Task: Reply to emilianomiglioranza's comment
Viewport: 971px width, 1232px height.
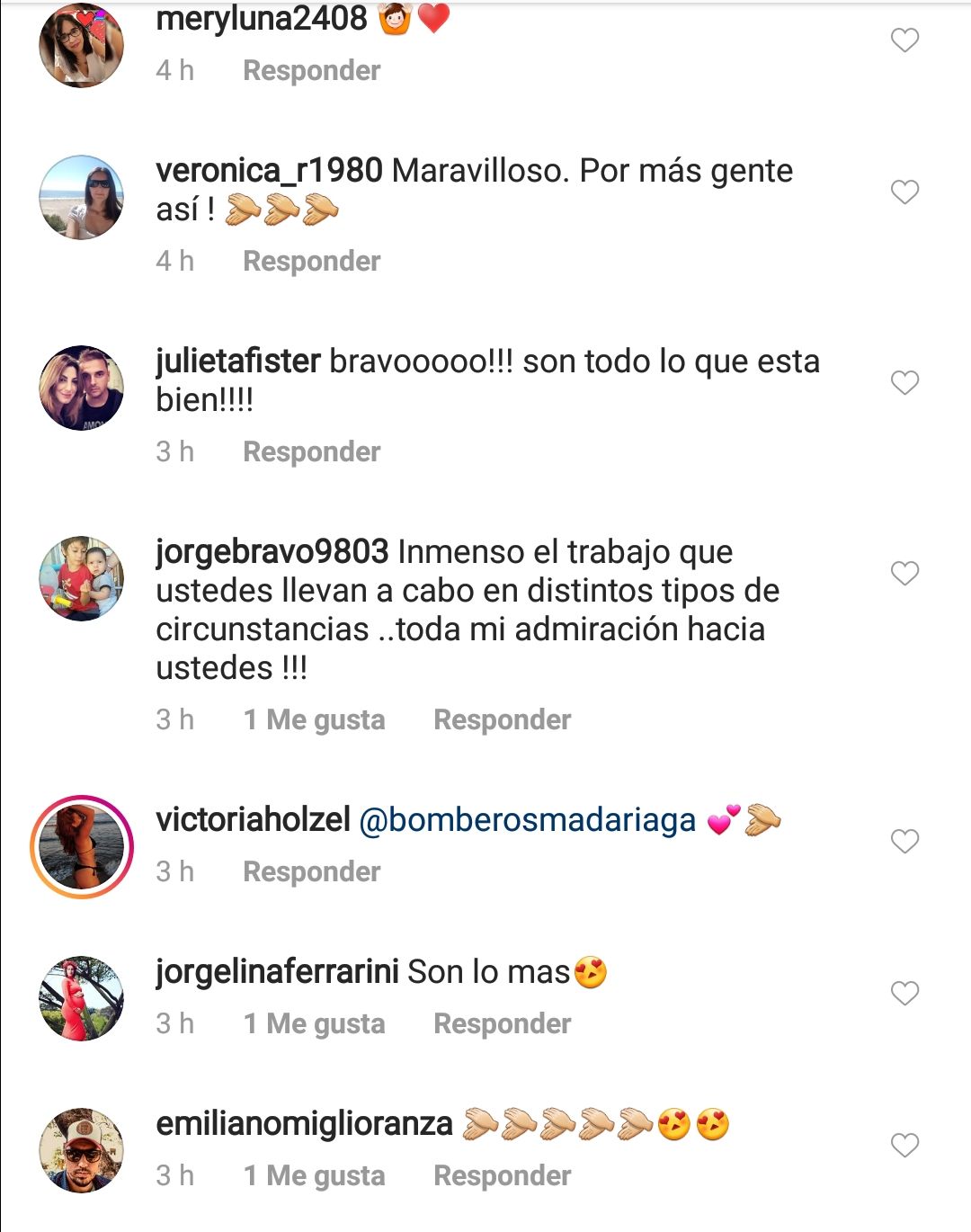Action: tap(503, 1175)
